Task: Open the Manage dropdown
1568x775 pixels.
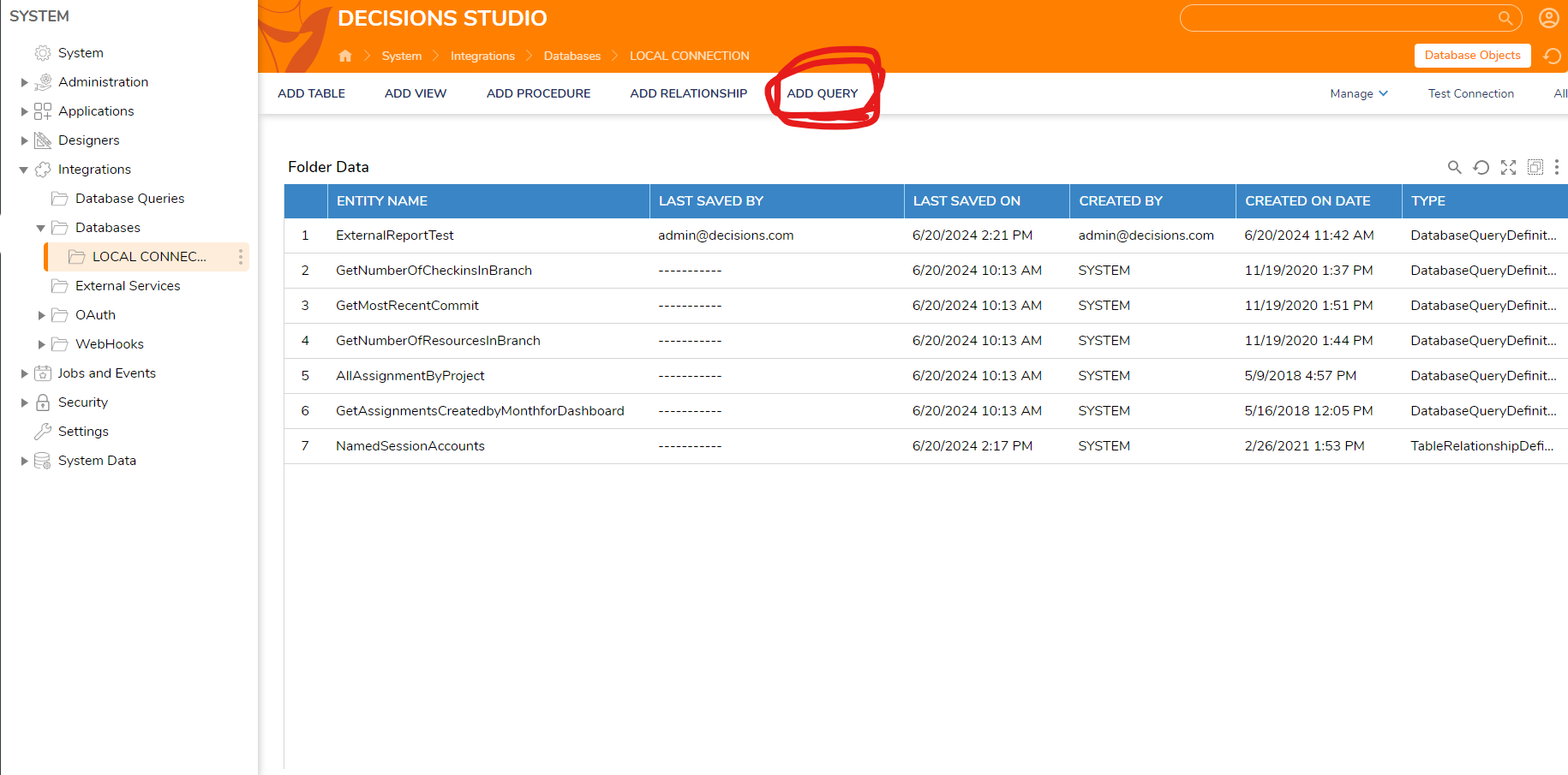Action: tap(1359, 93)
